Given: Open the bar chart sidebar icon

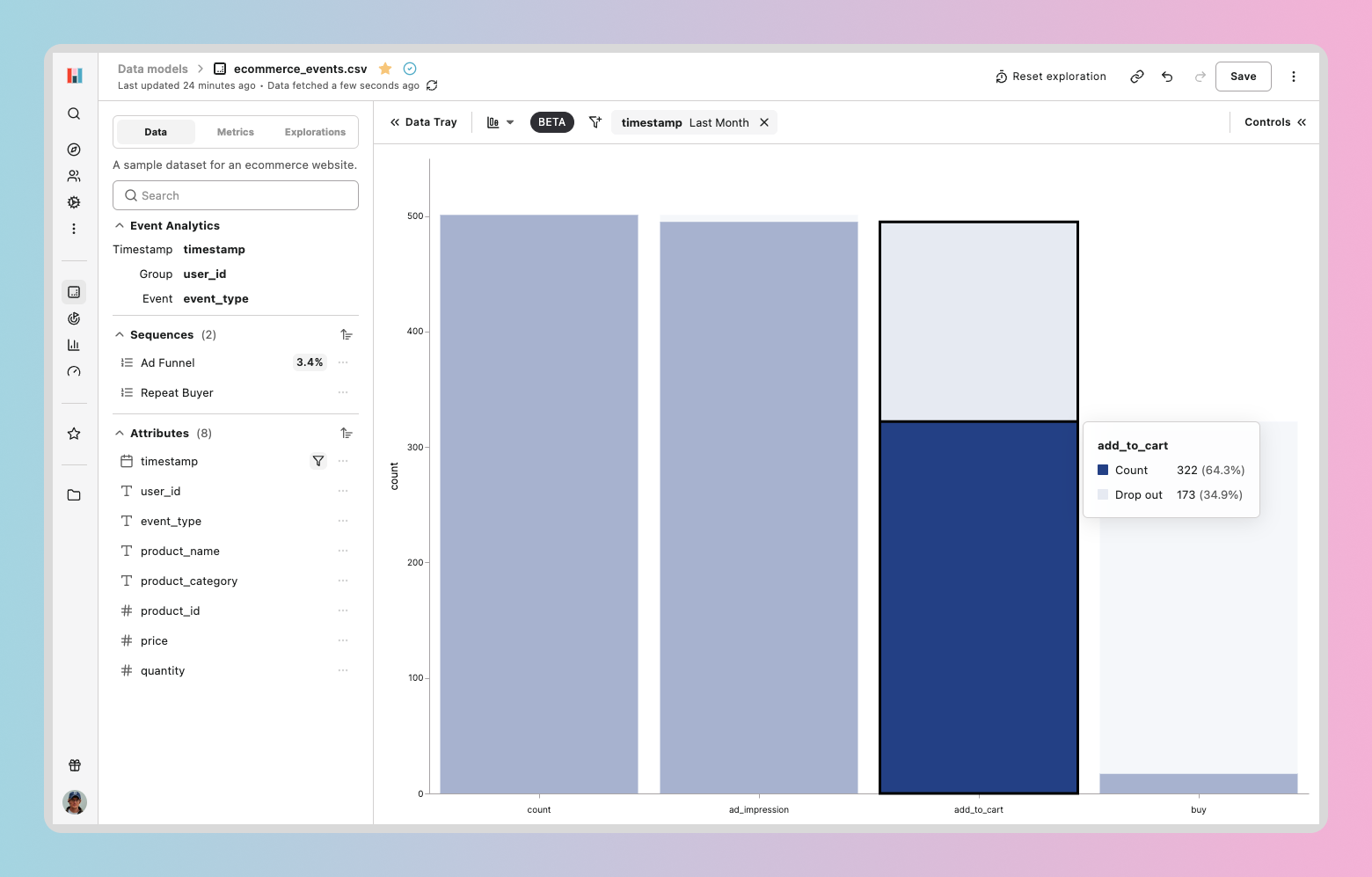Looking at the screenshot, I should click(x=74, y=345).
